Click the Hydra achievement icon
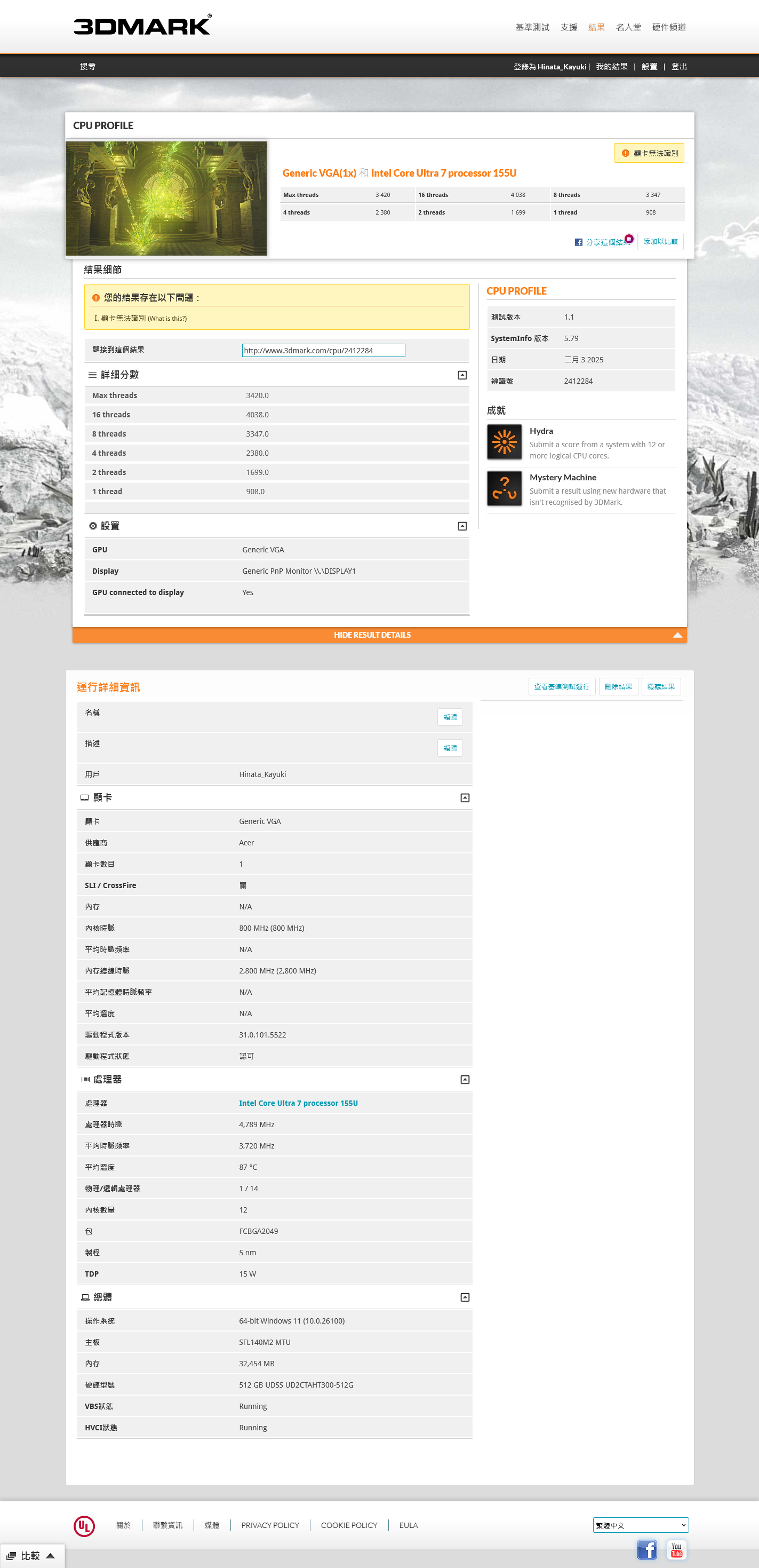The width and height of the screenshot is (759, 1568). [x=504, y=442]
